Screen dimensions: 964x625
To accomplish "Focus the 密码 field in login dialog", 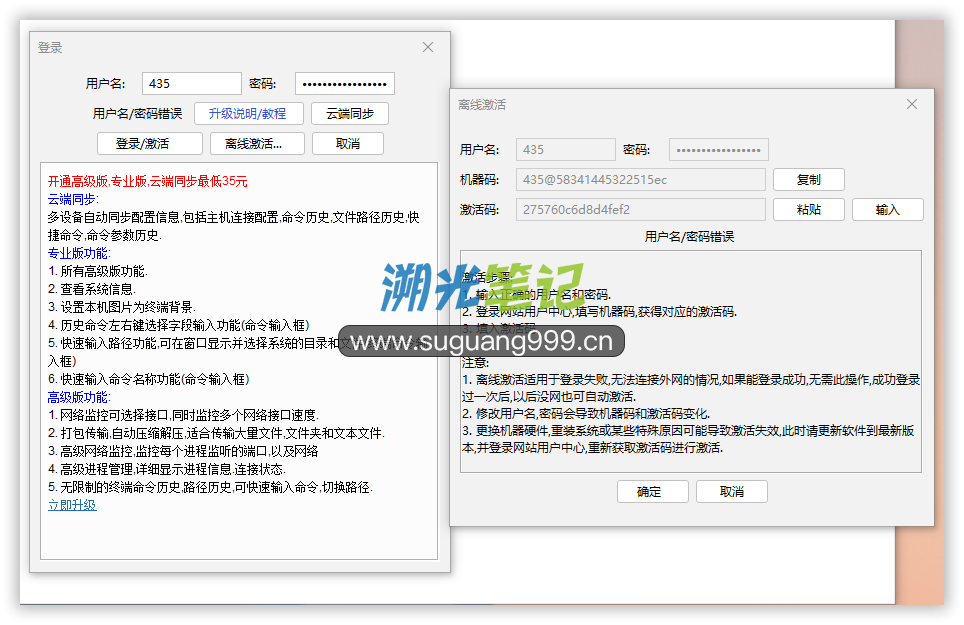I will click(x=344, y=84).
